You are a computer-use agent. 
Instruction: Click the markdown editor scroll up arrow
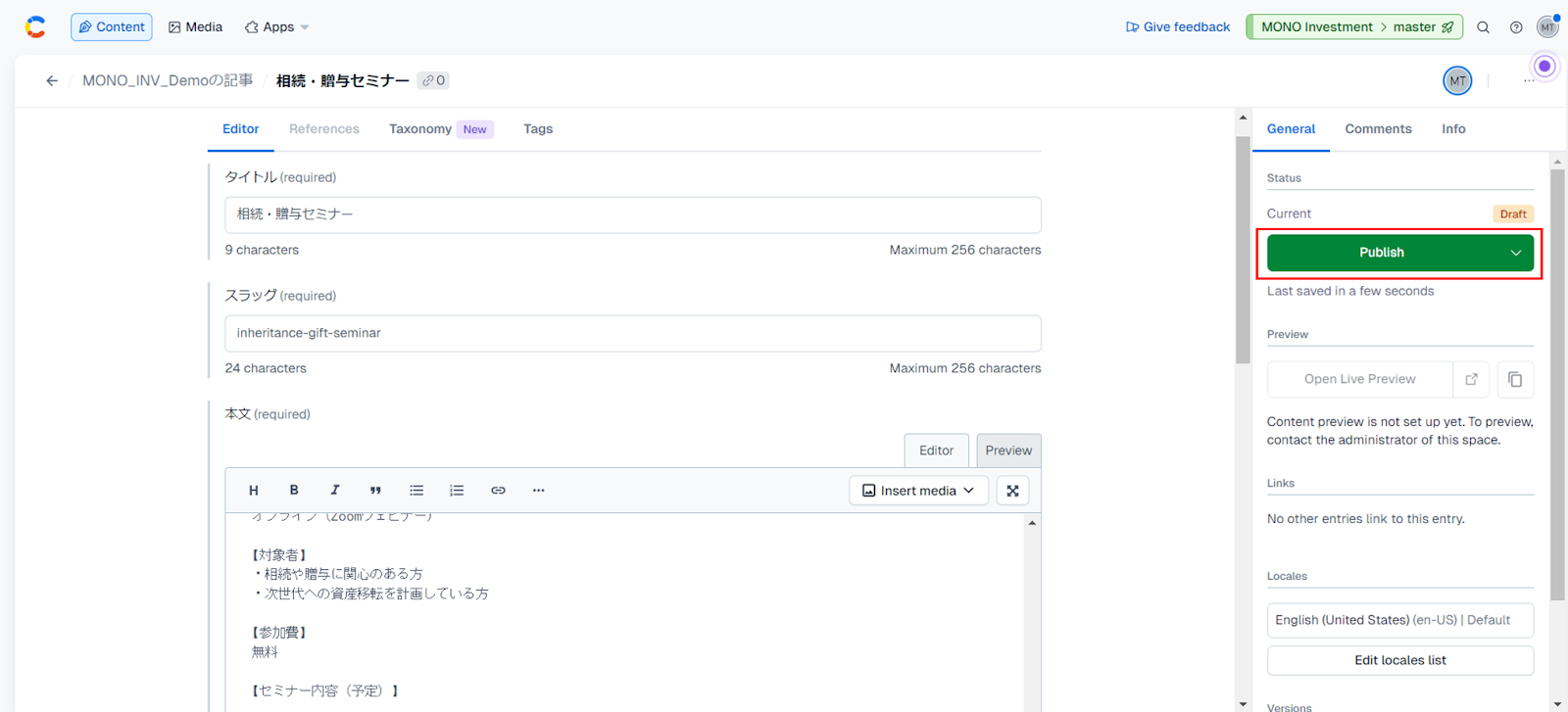coord(1032,523)
